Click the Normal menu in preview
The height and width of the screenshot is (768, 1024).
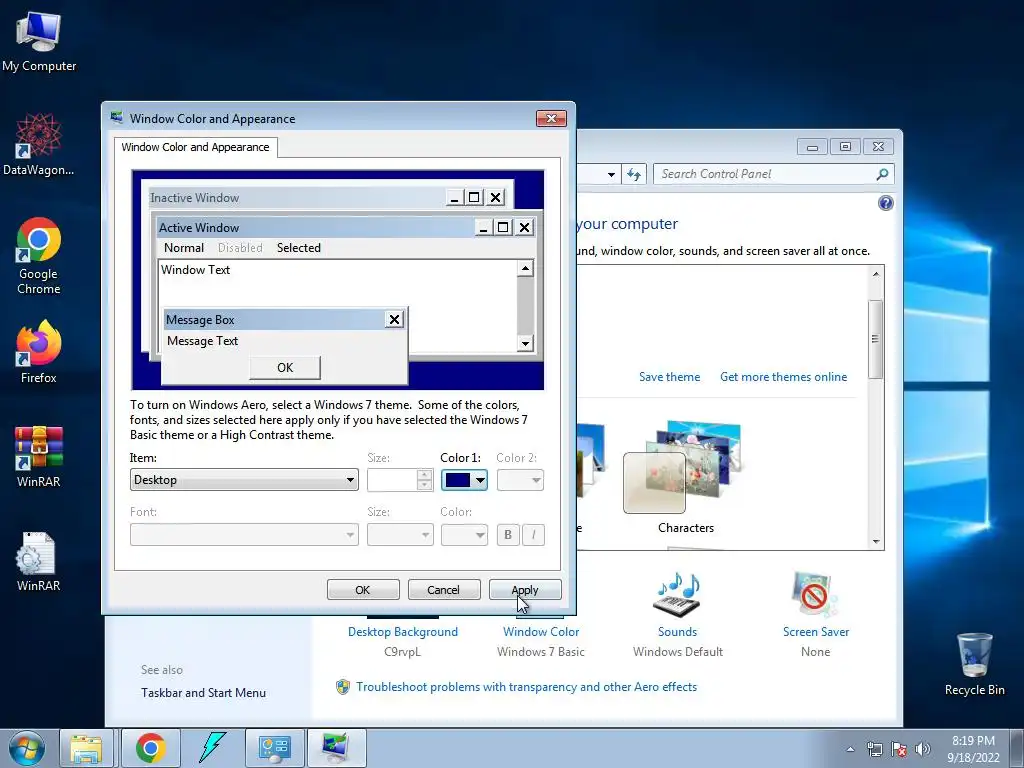pyautogui.click(x=184, y=248)
